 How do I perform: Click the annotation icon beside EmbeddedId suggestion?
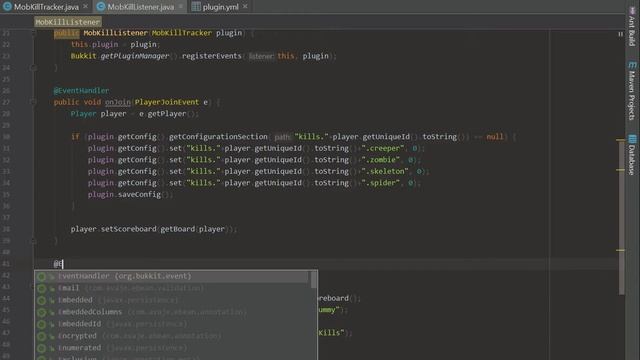tap(41, 324)
